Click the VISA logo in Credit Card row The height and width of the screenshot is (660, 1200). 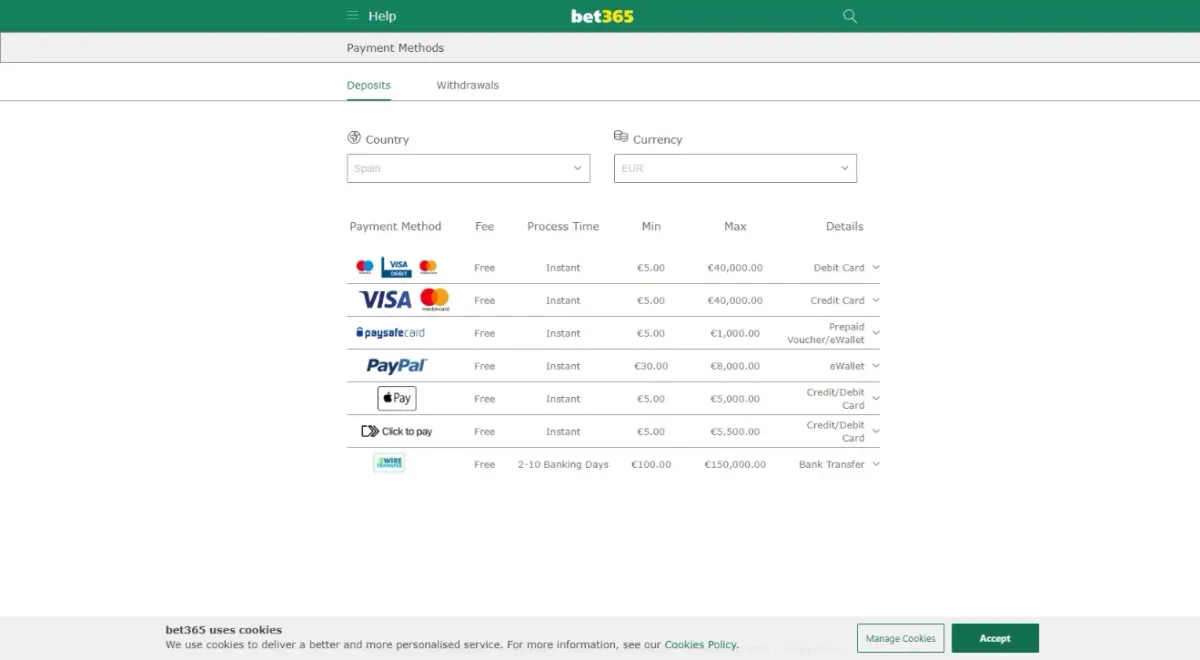point(385,300)
